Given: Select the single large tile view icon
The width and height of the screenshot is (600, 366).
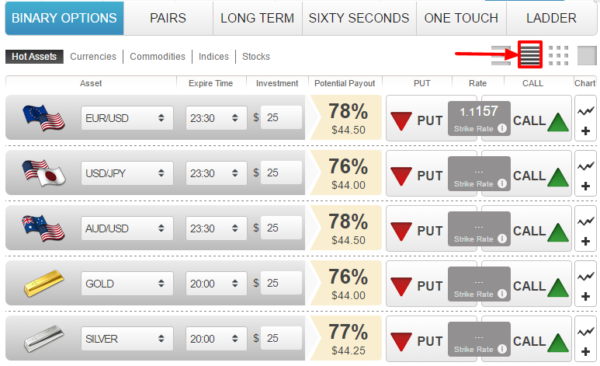Looking at the screenshot, I should pos(587,56).
